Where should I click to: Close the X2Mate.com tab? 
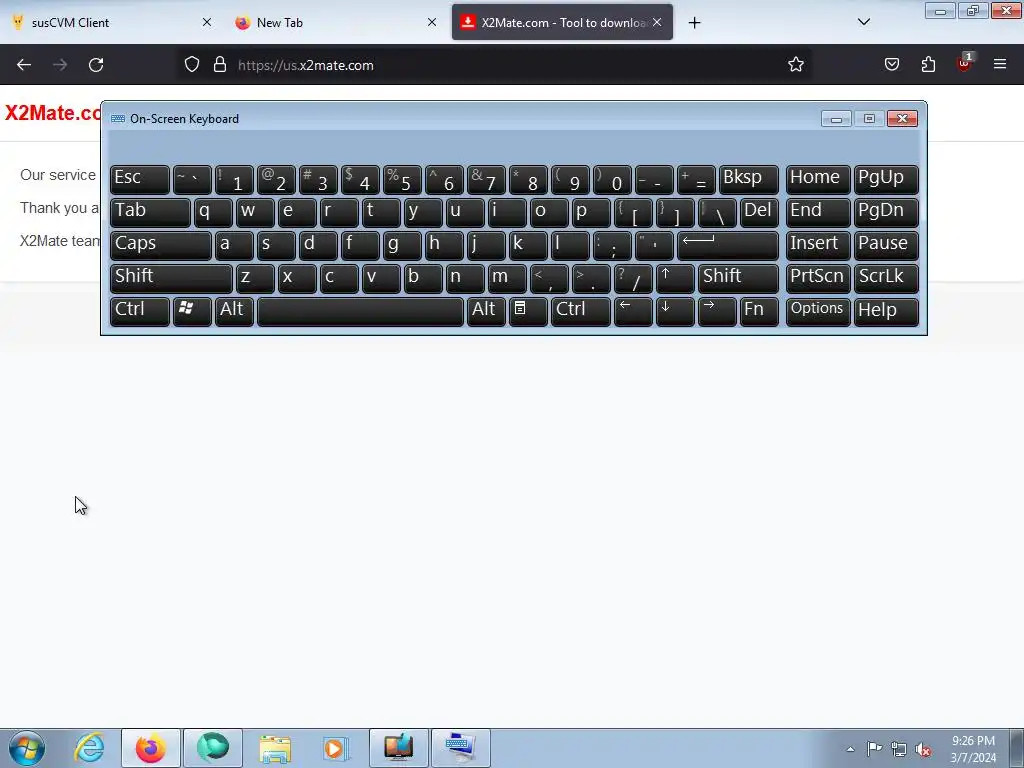pyautogui.click(x=657, y=22)
